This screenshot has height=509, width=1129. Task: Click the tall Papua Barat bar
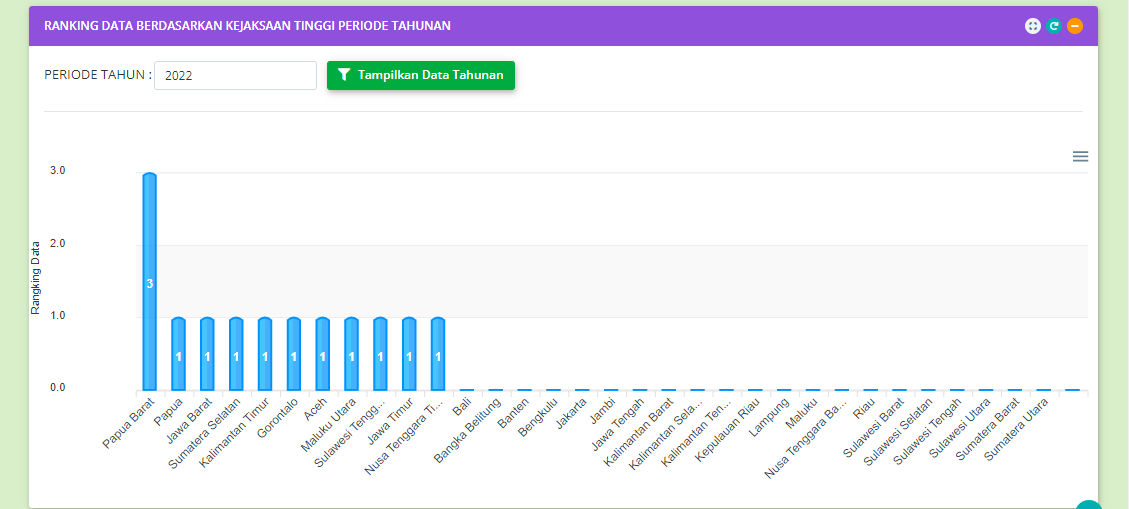[149, 282]
